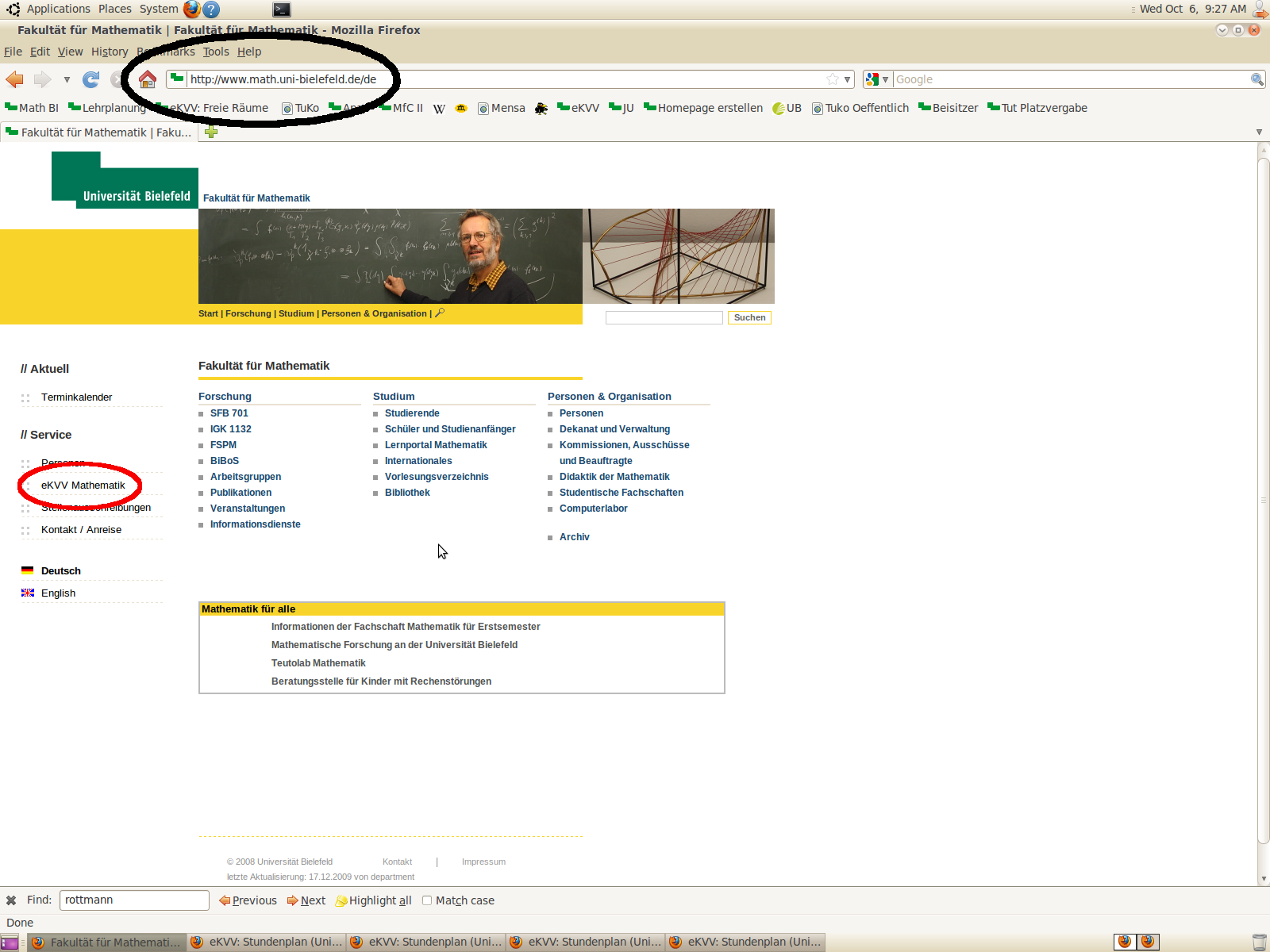
Task: Open Kontakt / Anreise link
Action: coord(82,530)
